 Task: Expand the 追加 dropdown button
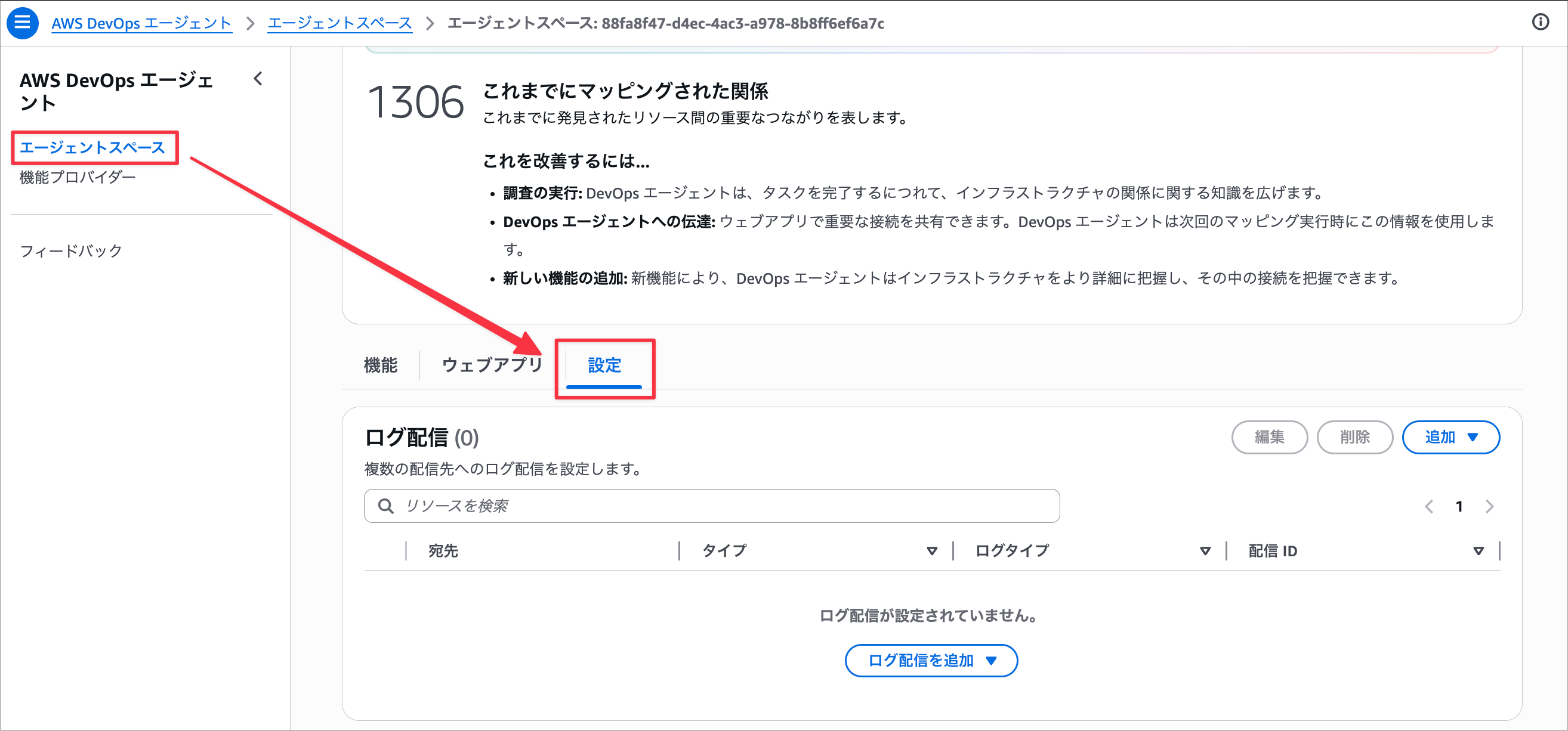coord(1450,437)
